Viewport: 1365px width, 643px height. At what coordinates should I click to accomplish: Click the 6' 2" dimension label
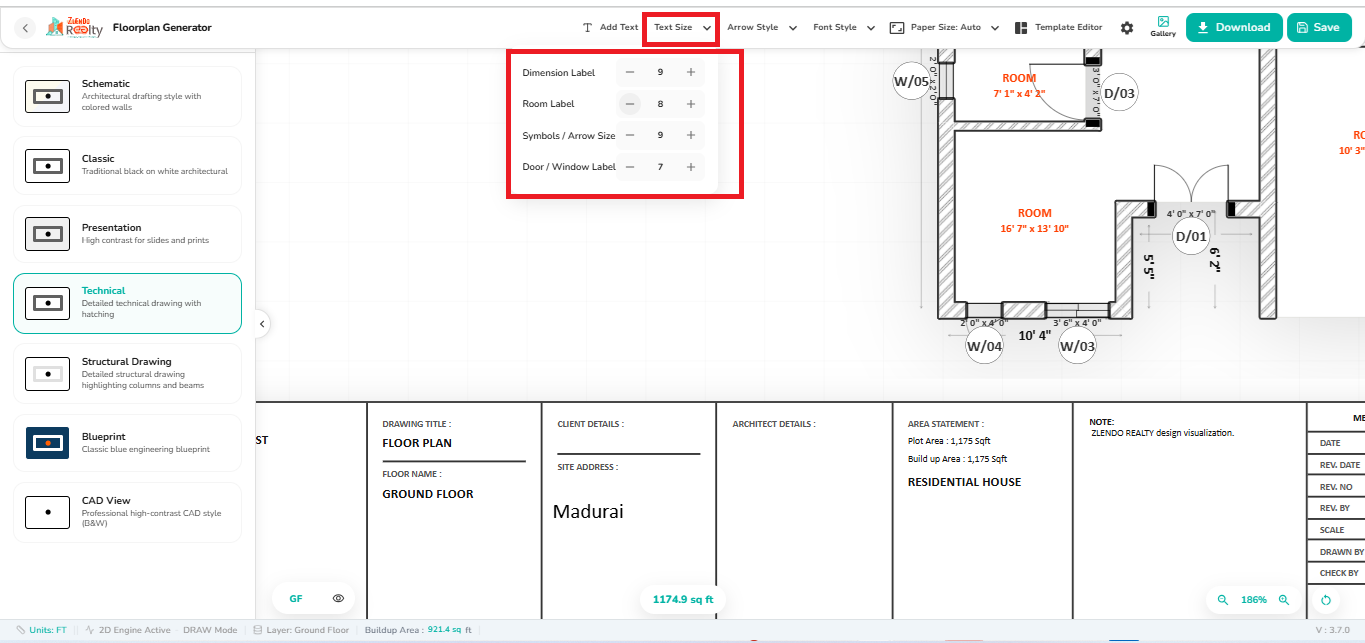(1214, 261)
